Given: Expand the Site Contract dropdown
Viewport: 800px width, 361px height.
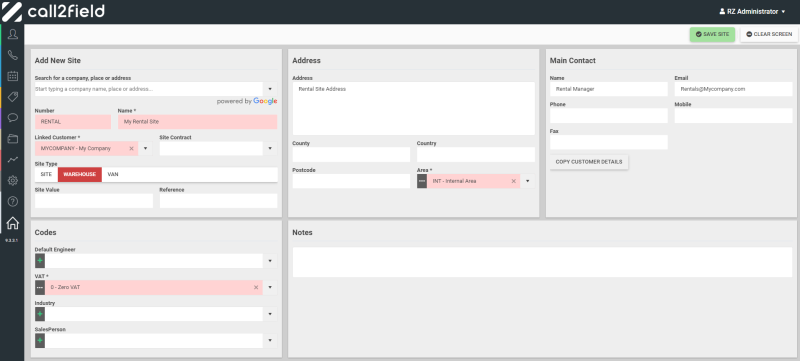Looking at the screenshot, I should click(x=270, y=148).
